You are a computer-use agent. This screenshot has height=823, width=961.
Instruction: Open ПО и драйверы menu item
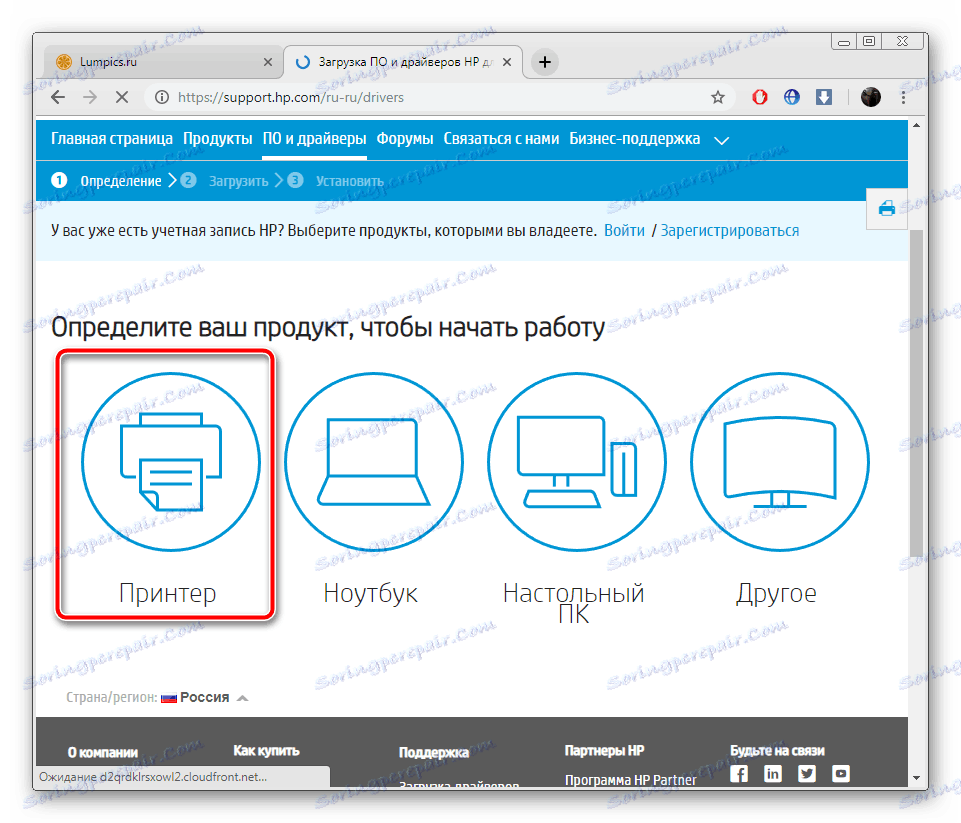(314, 139)
